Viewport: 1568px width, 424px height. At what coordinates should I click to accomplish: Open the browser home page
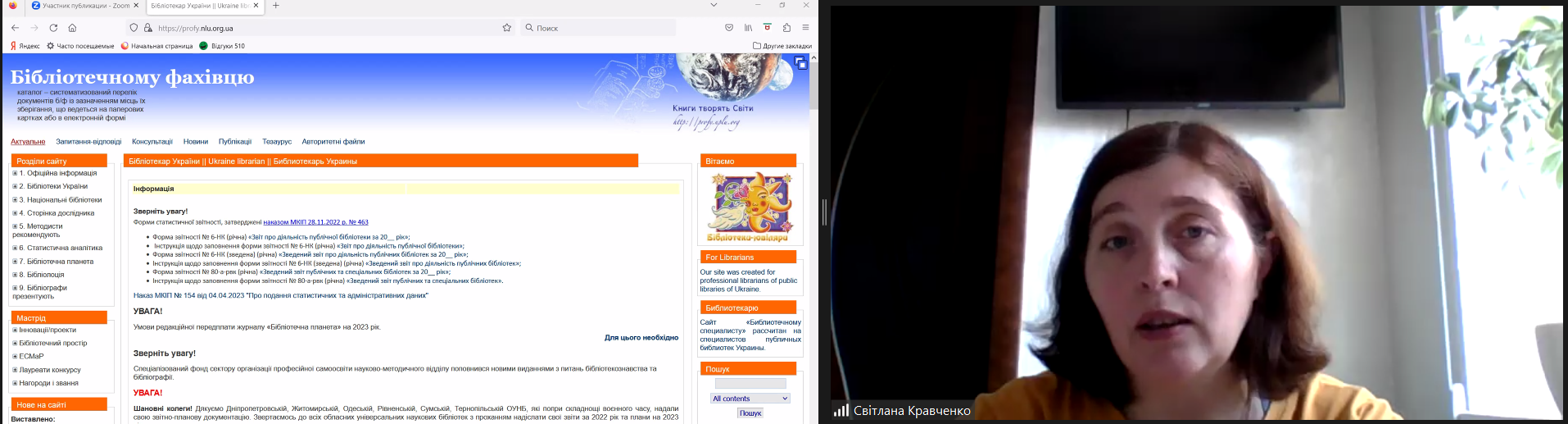point(72,28)
